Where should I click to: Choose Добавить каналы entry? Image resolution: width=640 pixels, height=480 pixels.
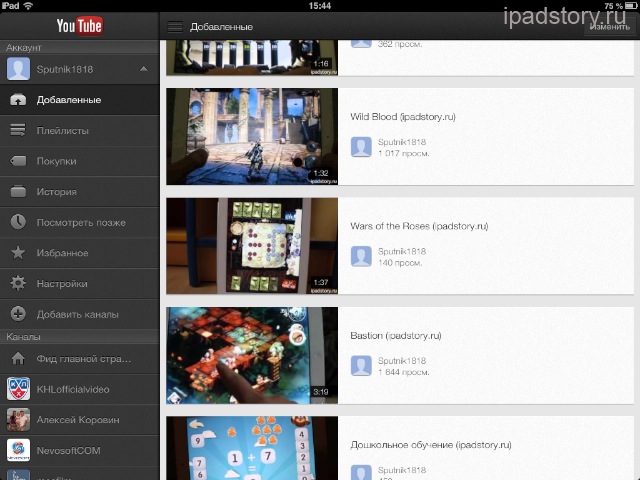click(80, 314)
